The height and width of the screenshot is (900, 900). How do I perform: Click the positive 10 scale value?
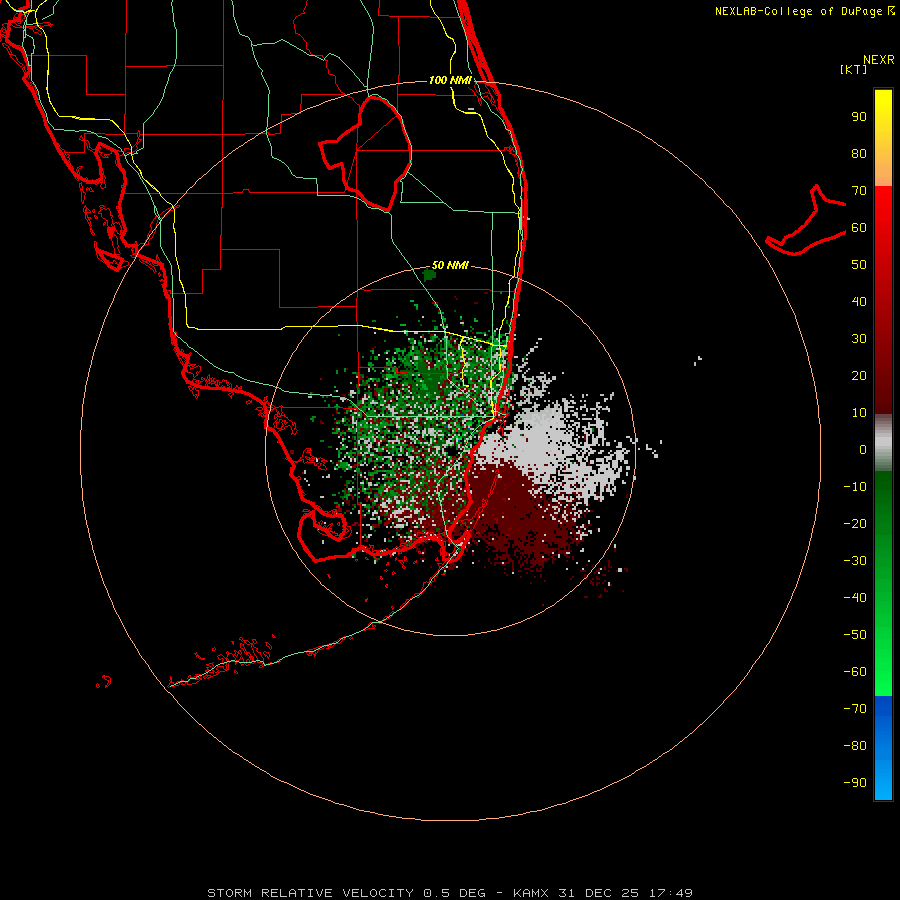point(859,413)
